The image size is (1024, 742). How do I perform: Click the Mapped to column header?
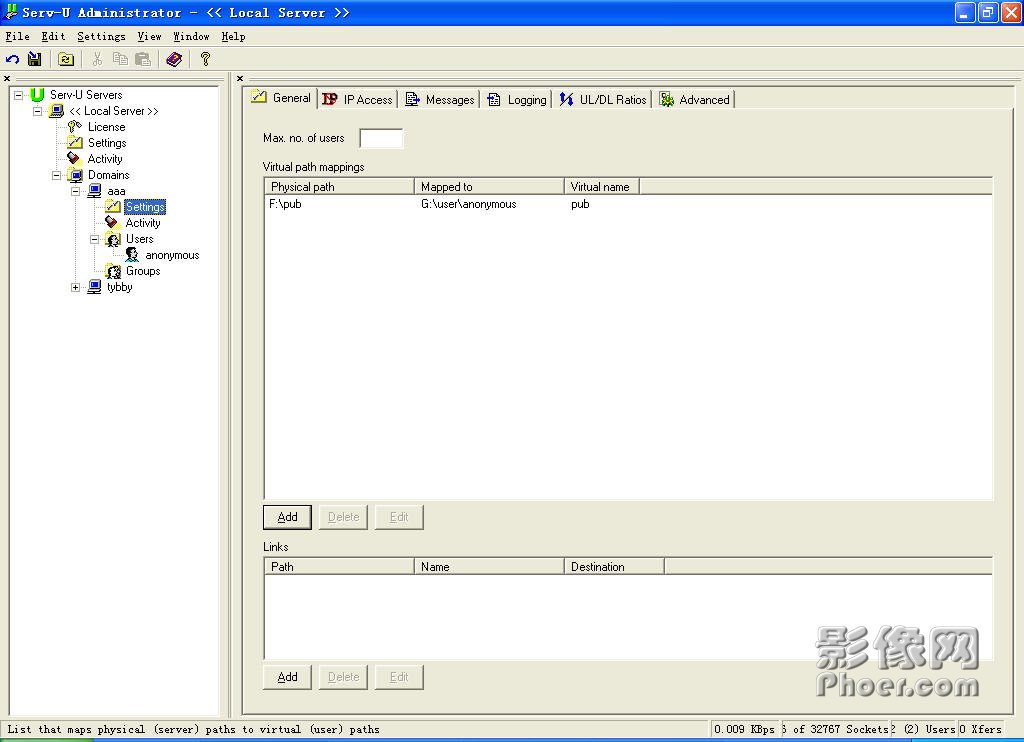point(489,187)
